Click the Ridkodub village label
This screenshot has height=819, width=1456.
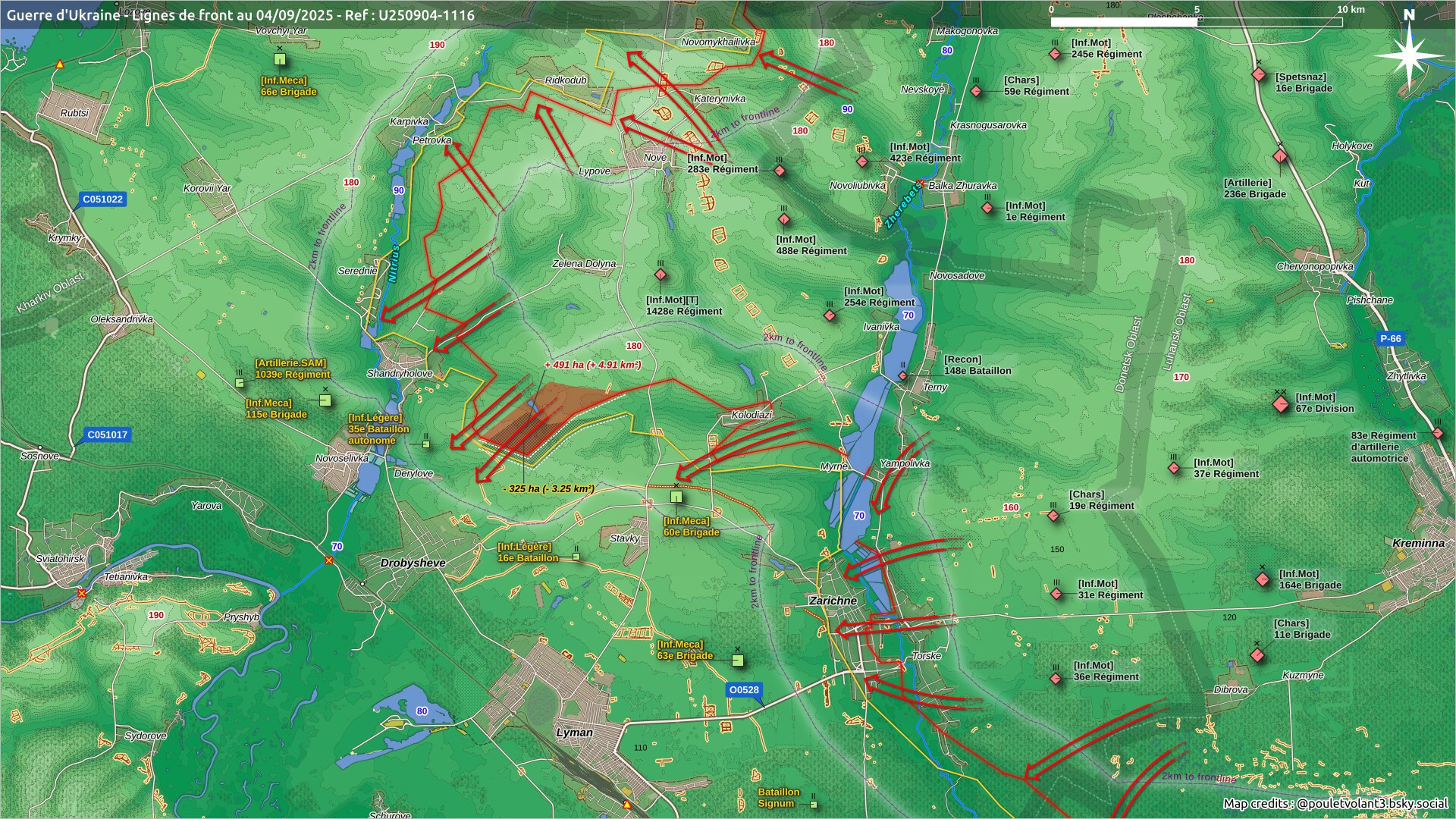tap(566, 80)
